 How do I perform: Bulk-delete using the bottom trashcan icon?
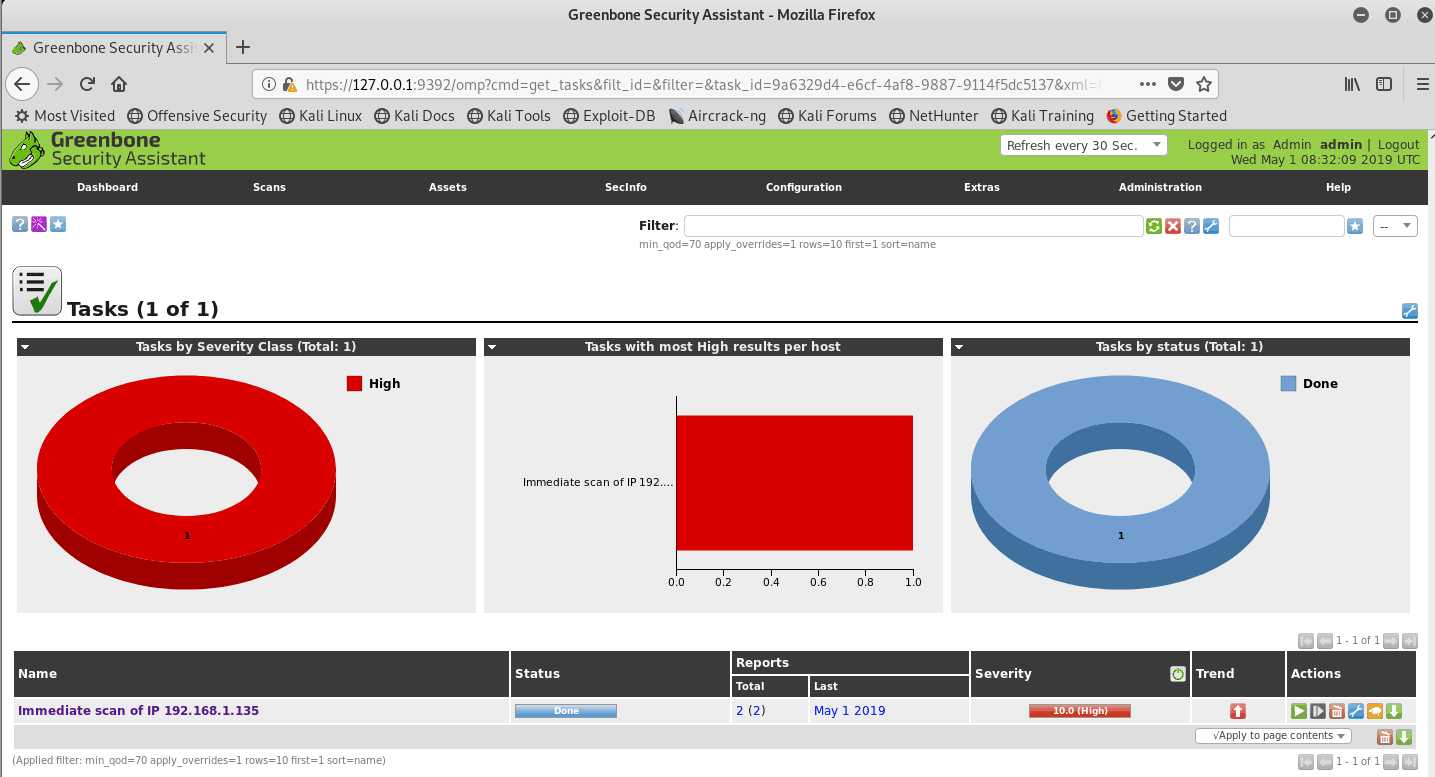click(x=1385, y=737)
